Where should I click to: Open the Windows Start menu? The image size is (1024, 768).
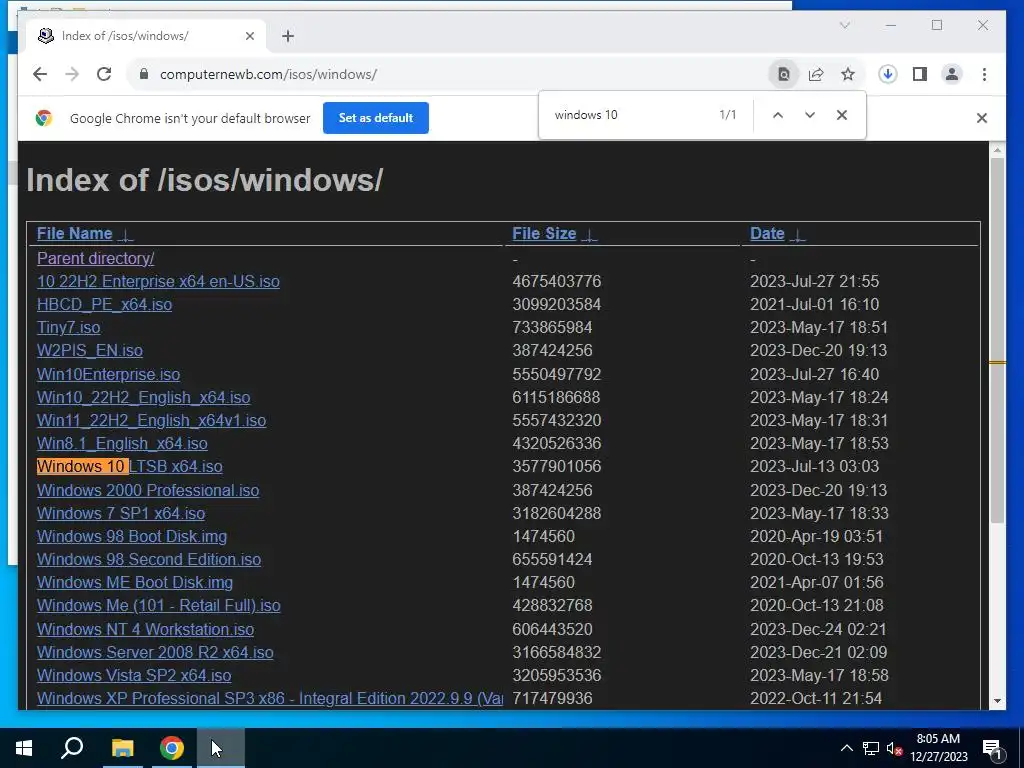tap(24, 748)
